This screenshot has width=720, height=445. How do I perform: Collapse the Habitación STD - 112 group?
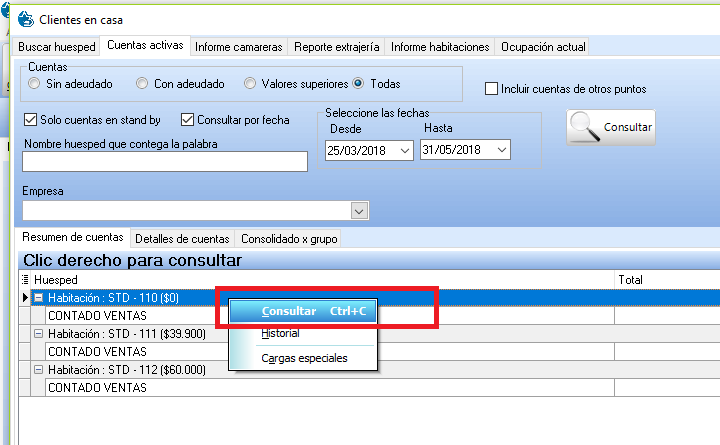coord(39,370)
